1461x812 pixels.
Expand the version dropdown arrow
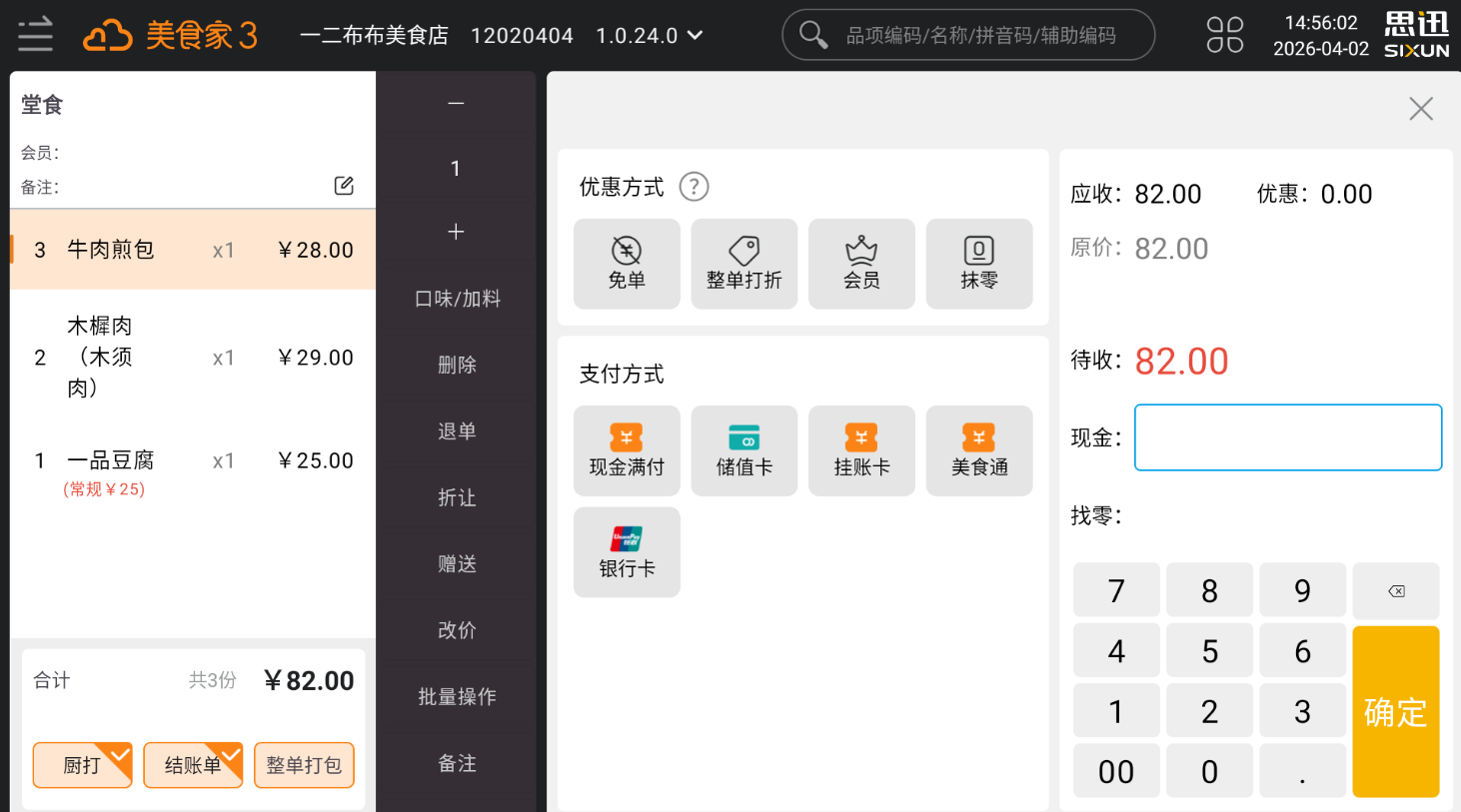(696, 36)
